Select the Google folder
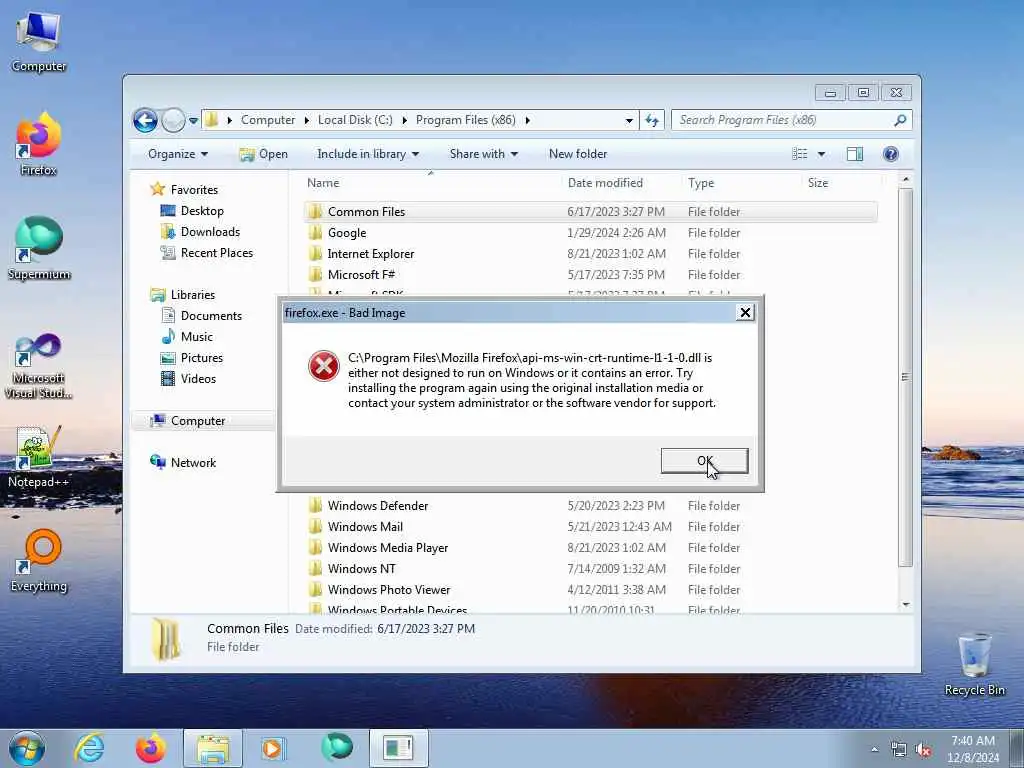This screenshot has height=768, width=1024. pos(590,232)
